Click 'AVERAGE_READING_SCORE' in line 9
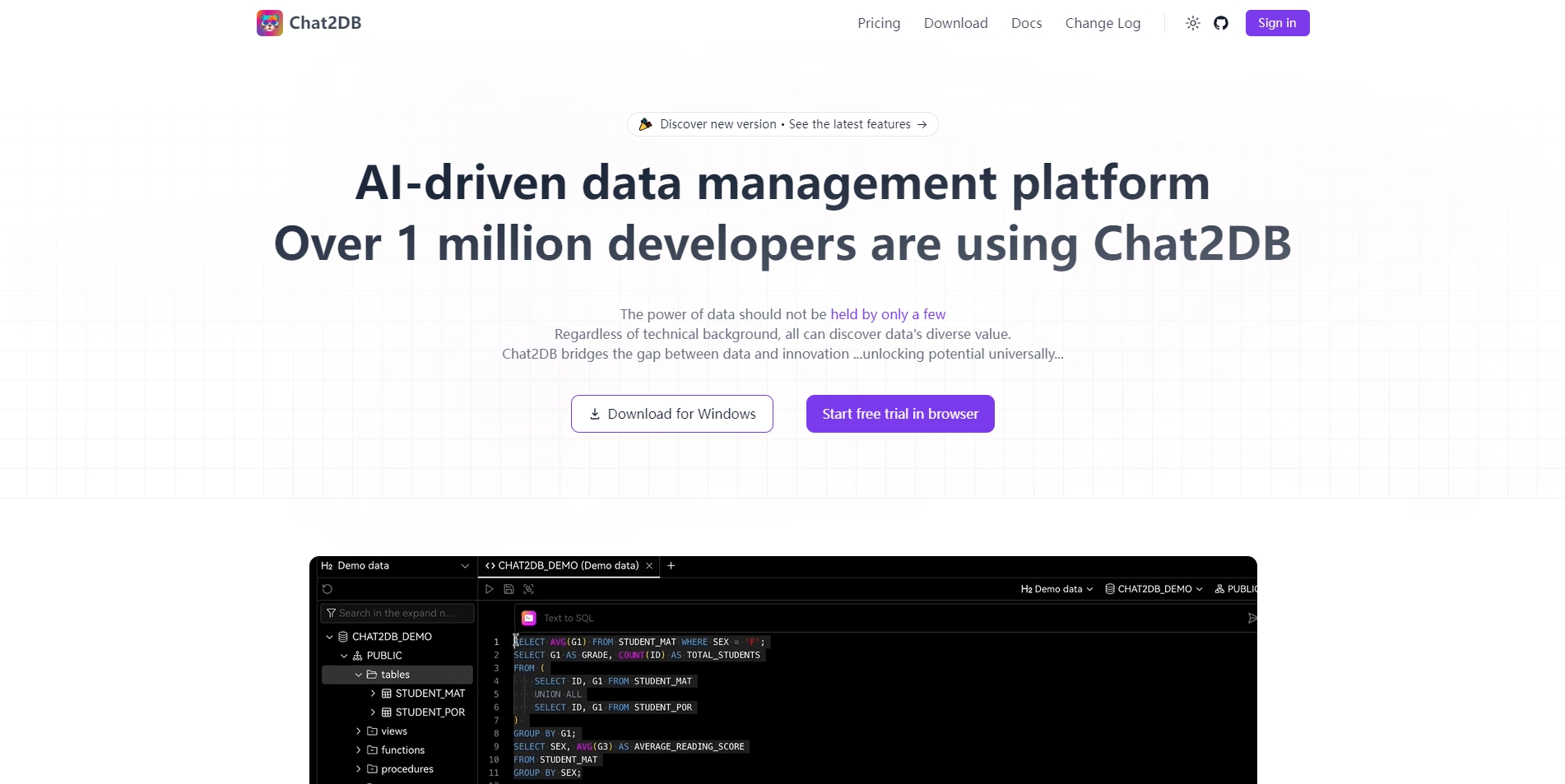1565x784 pixels. click(x=690, y=747)
